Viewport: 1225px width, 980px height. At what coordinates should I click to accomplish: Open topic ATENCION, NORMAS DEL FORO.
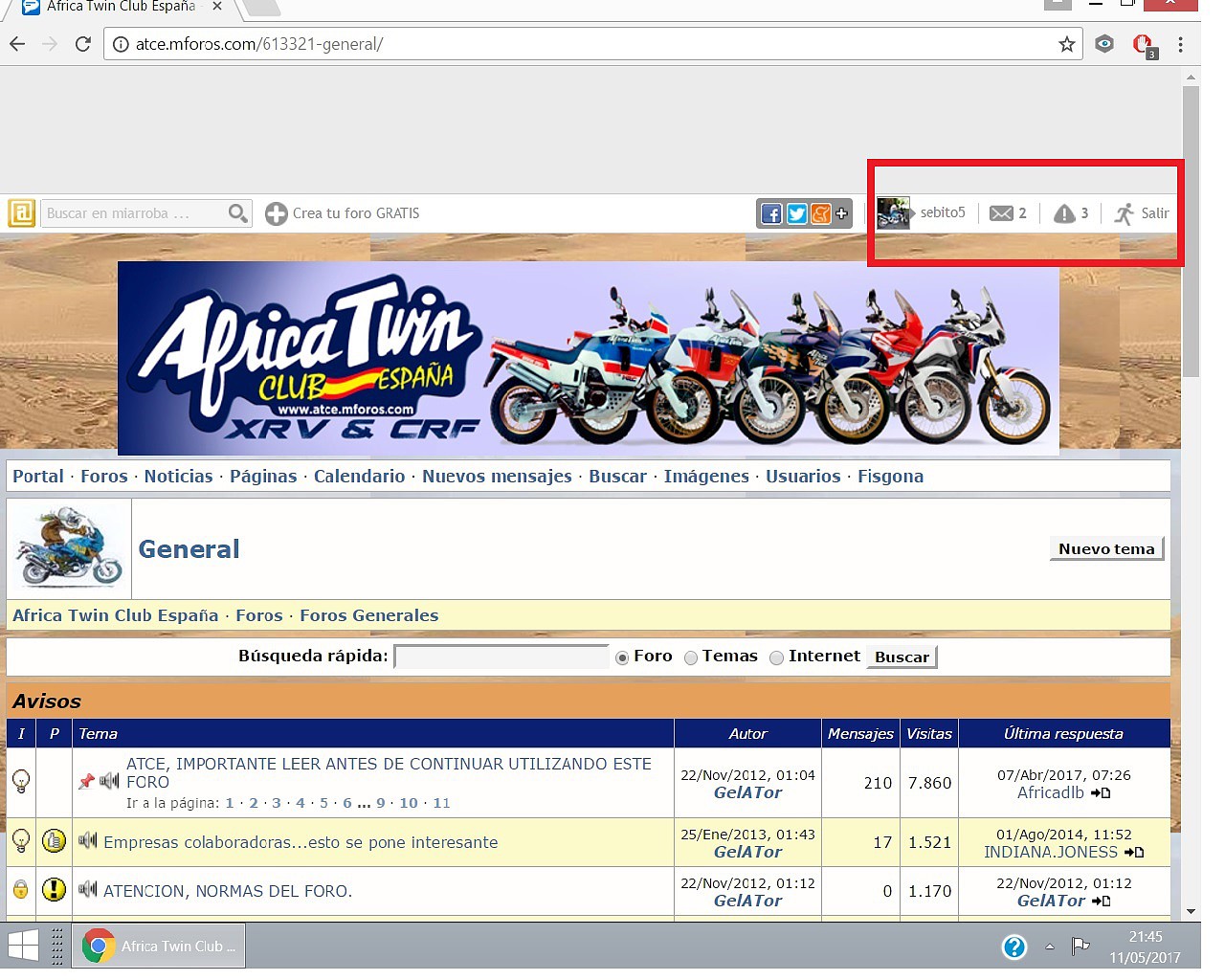point(228,891)
